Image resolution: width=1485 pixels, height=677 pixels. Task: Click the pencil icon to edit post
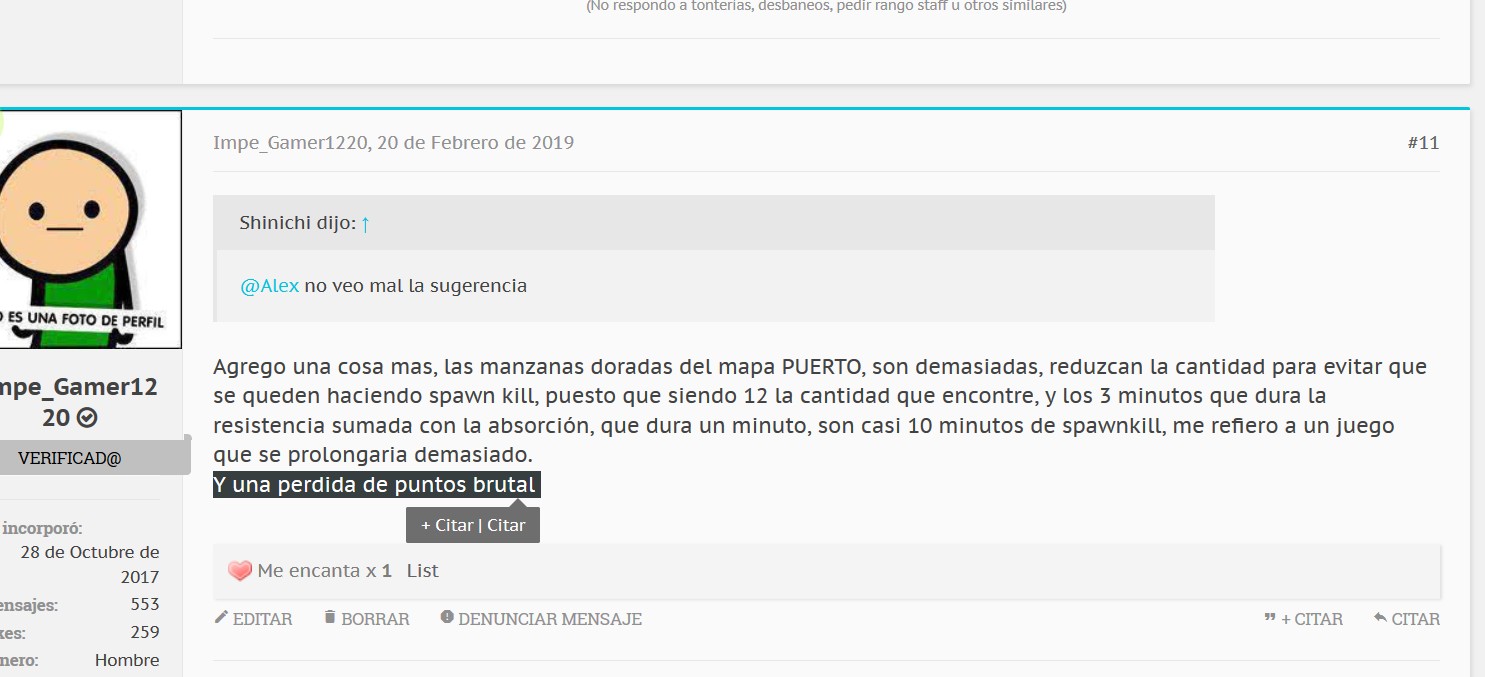(221, 618)
